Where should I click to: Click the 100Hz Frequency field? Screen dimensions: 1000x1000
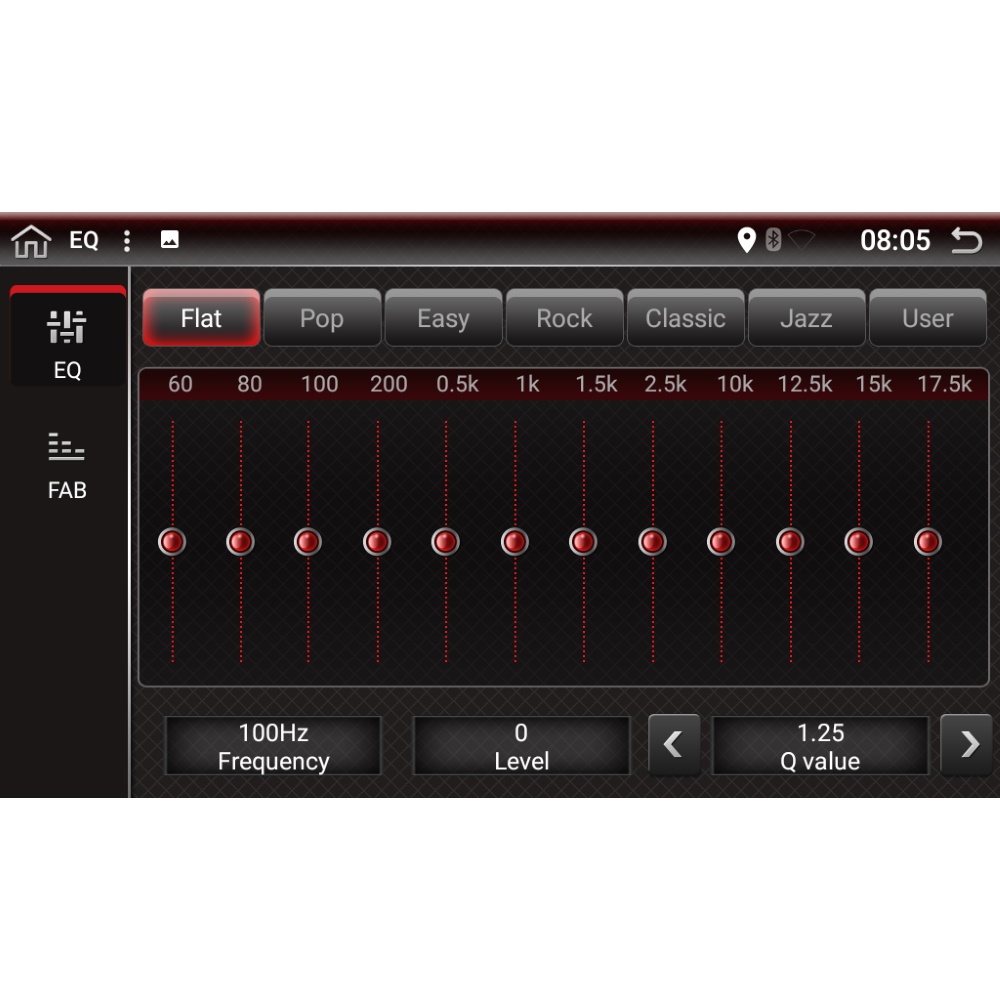(274, 746)
